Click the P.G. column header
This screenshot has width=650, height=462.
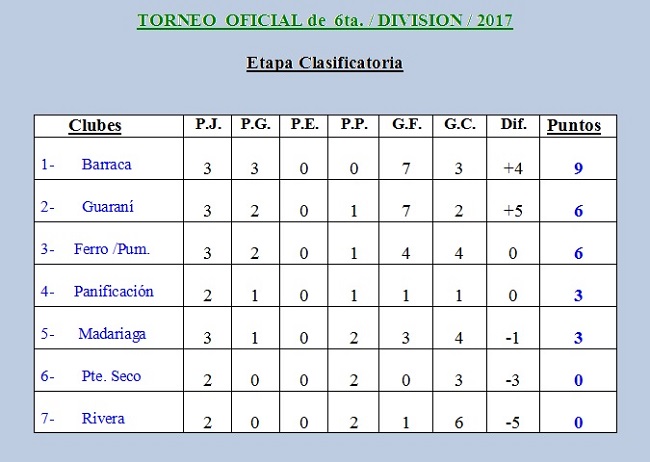(255, 125)
